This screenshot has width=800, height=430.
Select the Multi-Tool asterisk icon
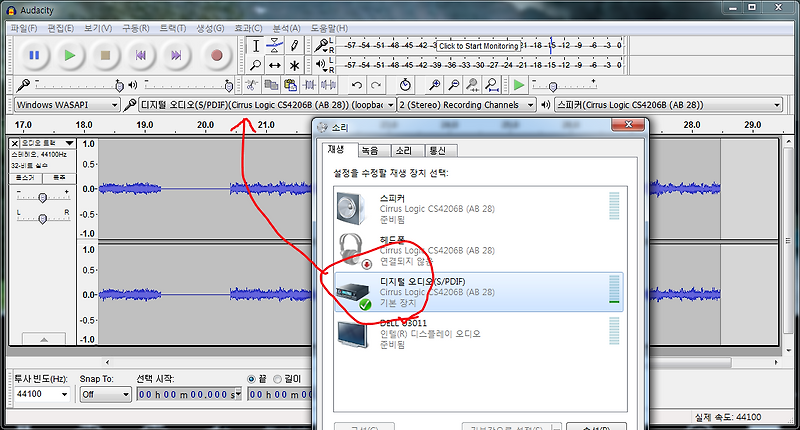click(x=294, y=65)
